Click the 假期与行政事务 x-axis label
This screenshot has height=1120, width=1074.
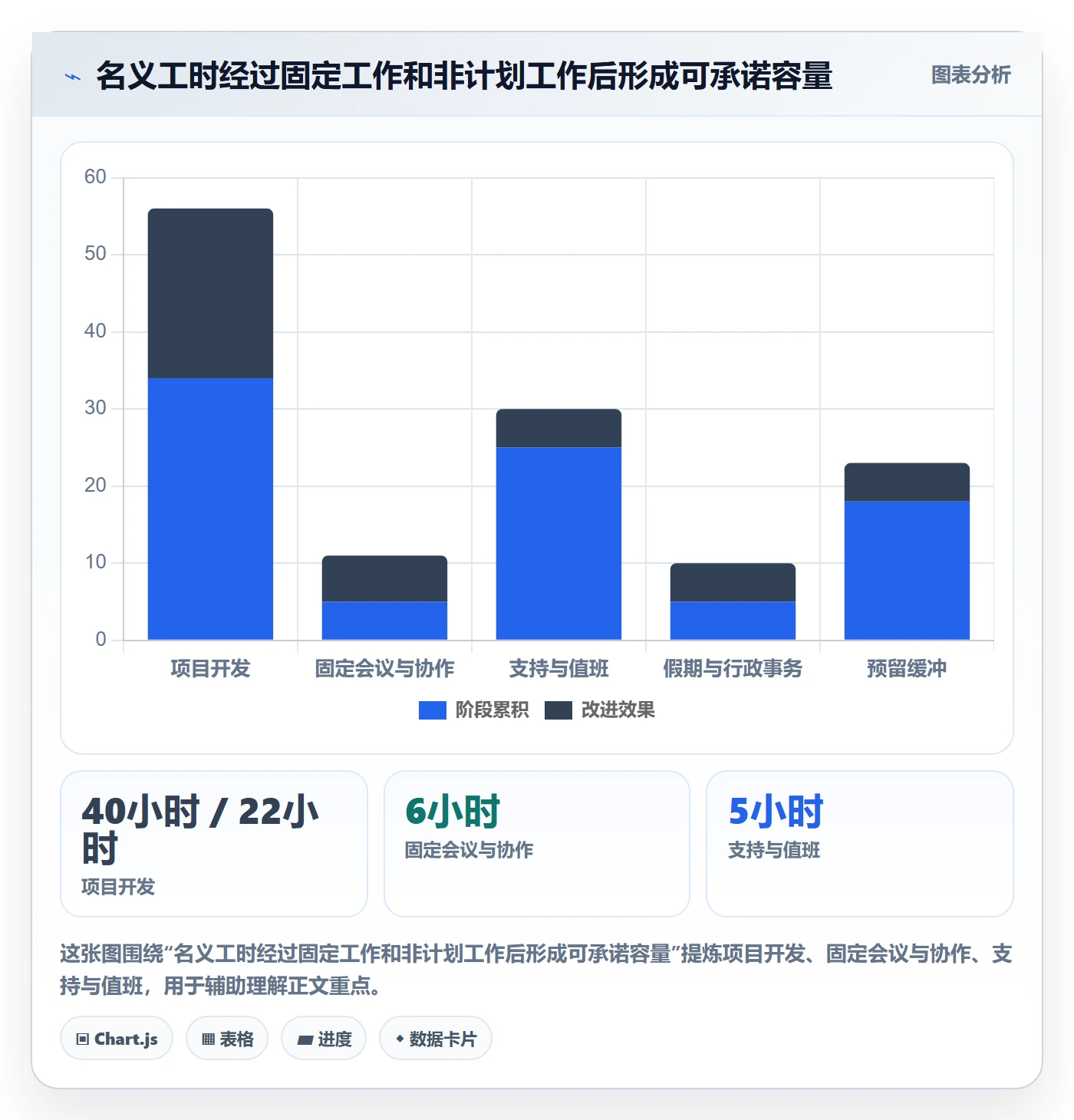(x=733, y=669)
